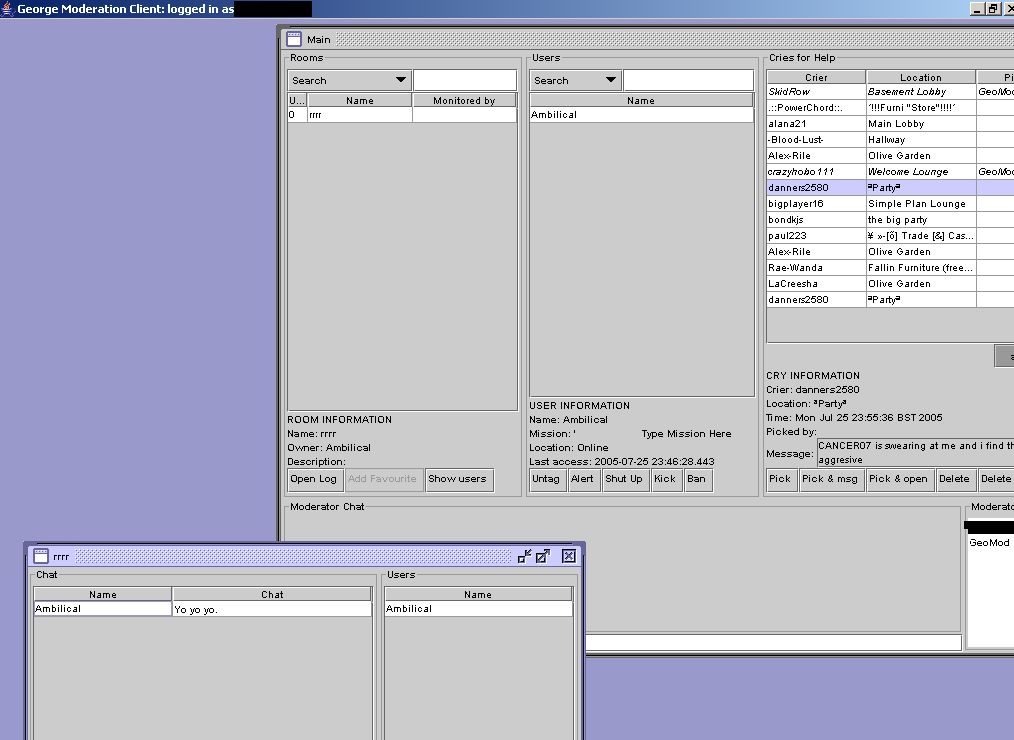Select room rrrr in the Rooms list
Viewport: 1014px width, 740px height.
tap(360, 115)
